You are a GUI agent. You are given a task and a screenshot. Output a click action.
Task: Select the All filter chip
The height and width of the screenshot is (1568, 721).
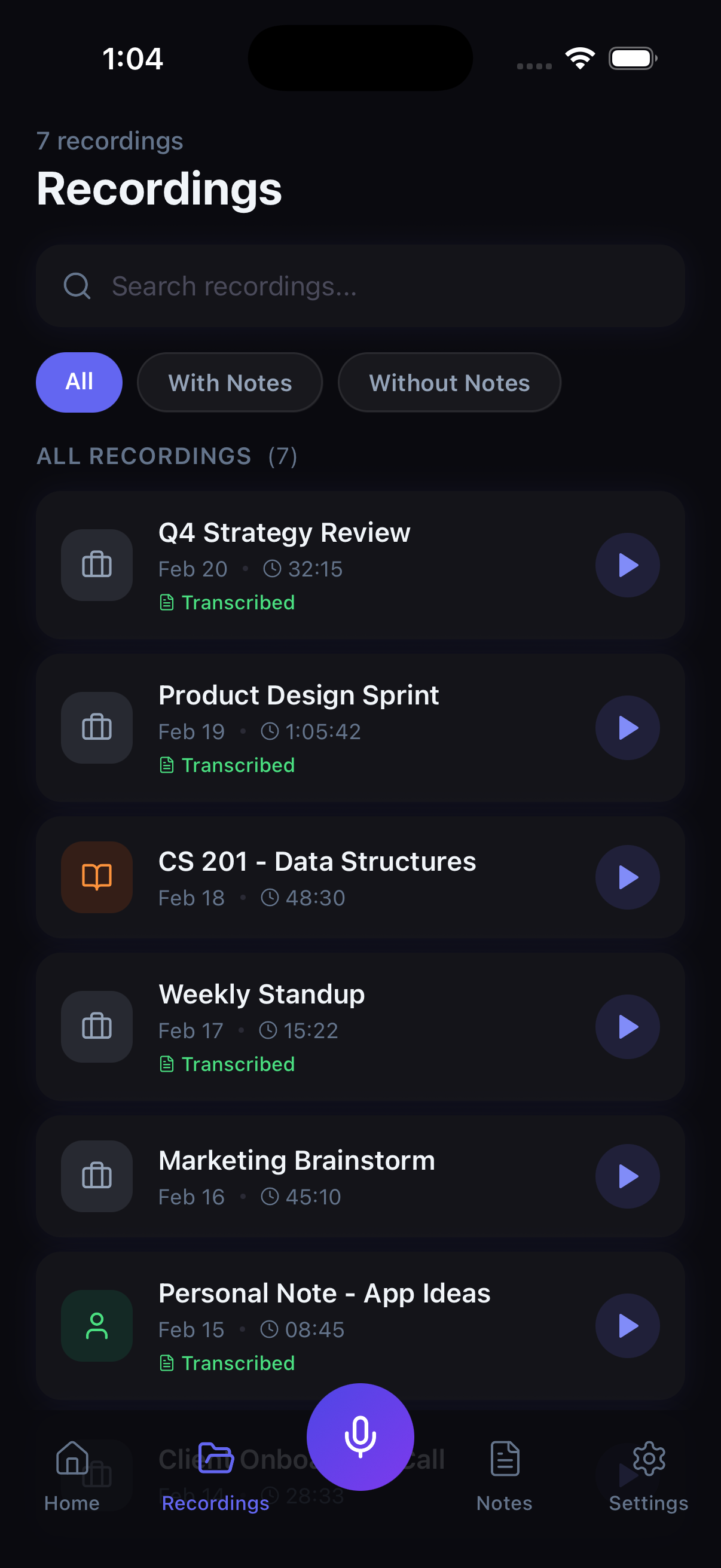[x=79, y=382]
